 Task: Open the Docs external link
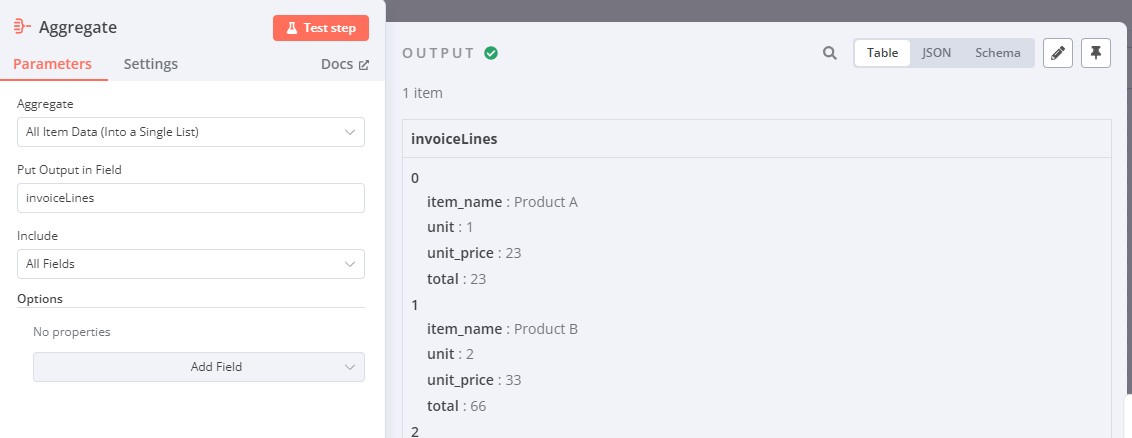(345, 64)
